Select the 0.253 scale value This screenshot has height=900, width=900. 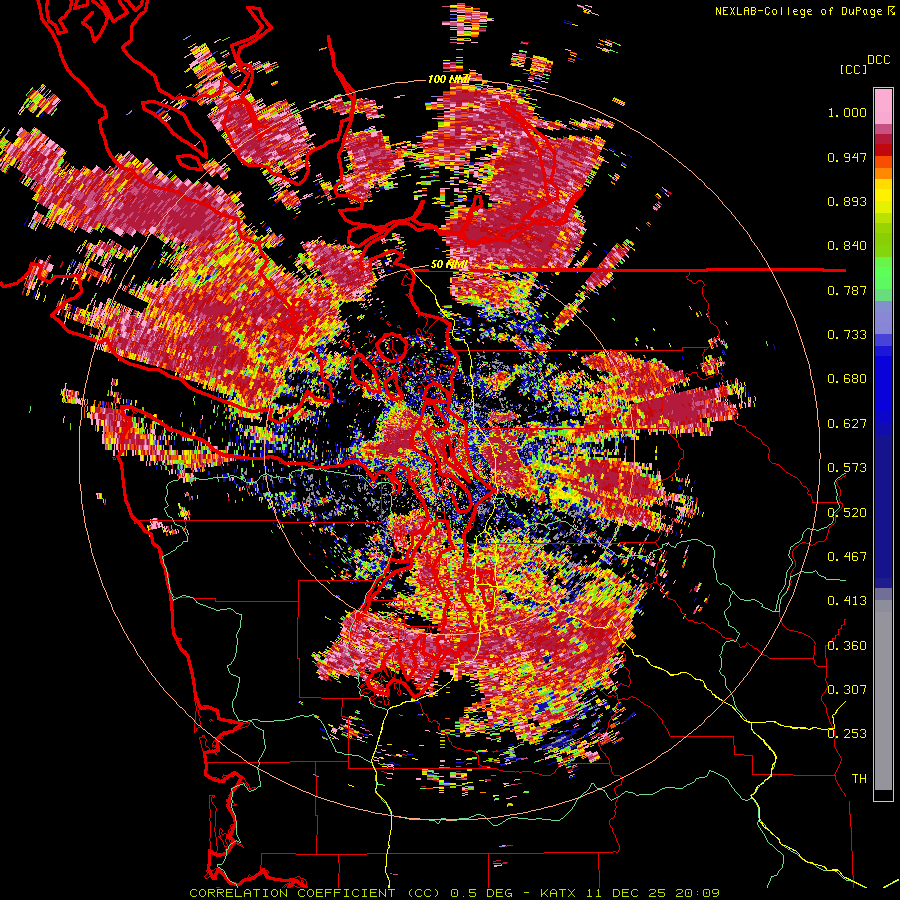847,734
